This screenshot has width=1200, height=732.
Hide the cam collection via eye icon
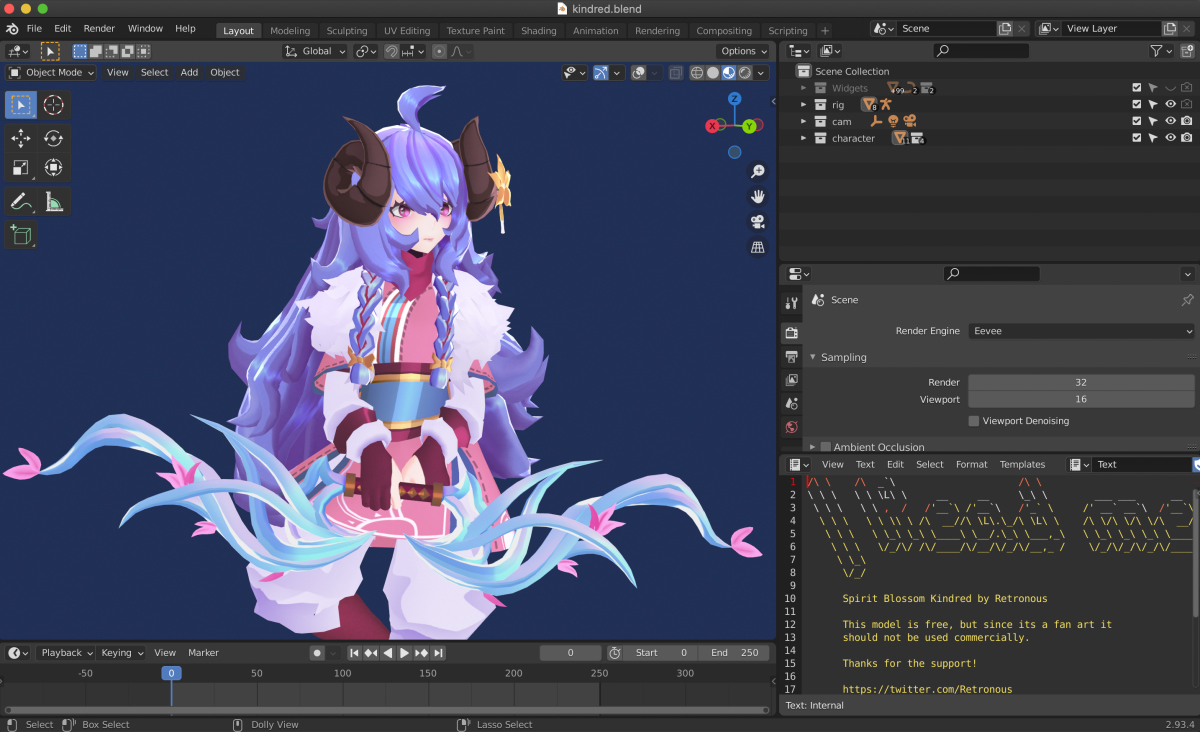pyautogui.click(x=1170, y=122)
